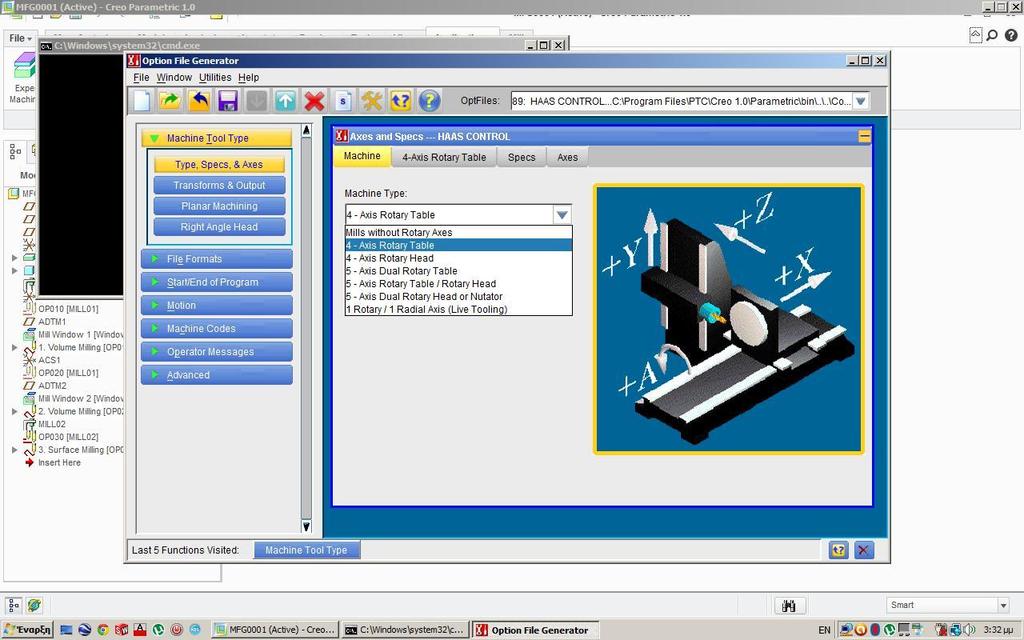
Task: Expand the Start/End of Program section
Action: click(x=217, y=282)
